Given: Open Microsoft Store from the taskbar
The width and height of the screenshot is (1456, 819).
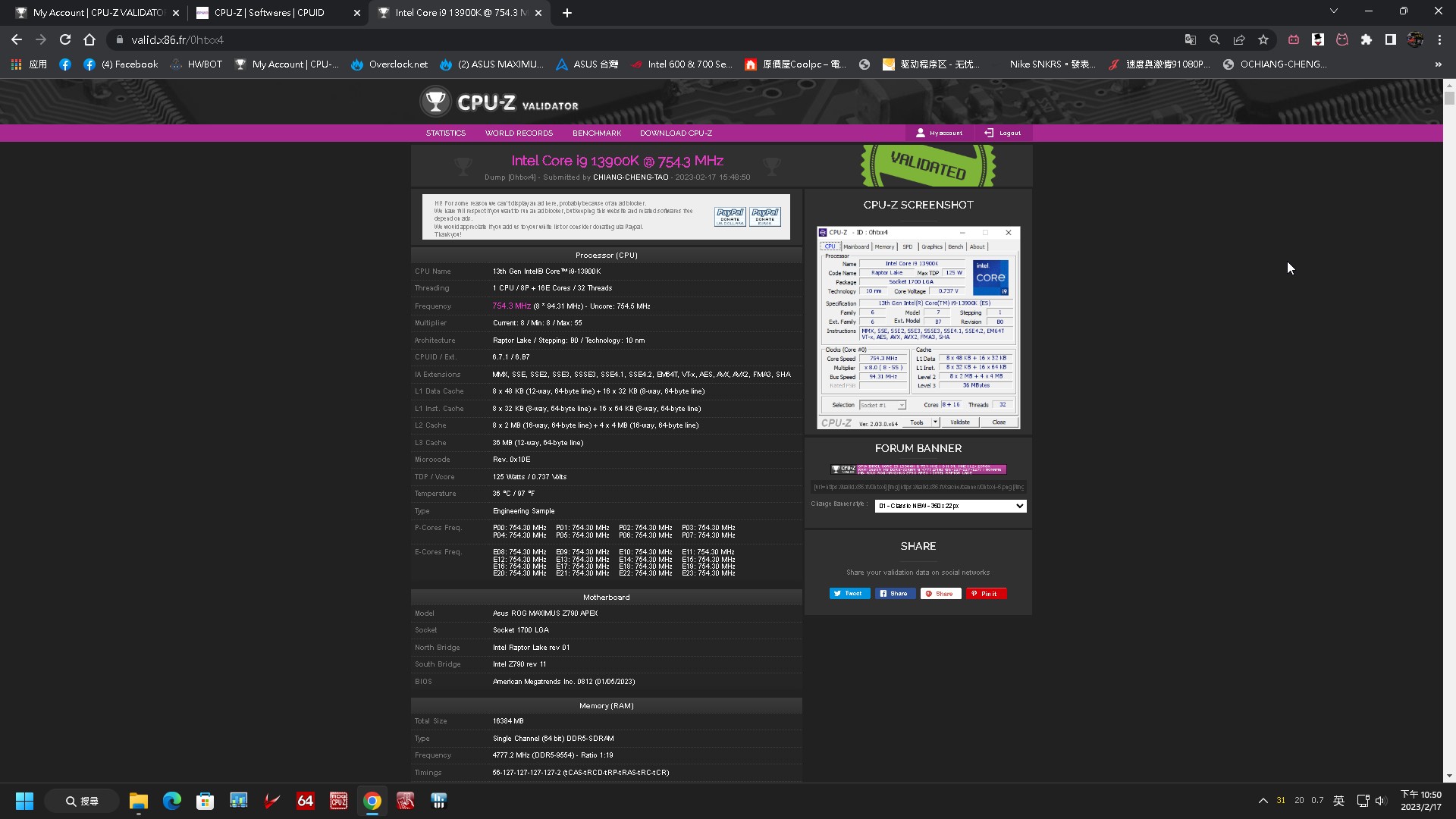Looking at the screenshot, I should 205,801.
